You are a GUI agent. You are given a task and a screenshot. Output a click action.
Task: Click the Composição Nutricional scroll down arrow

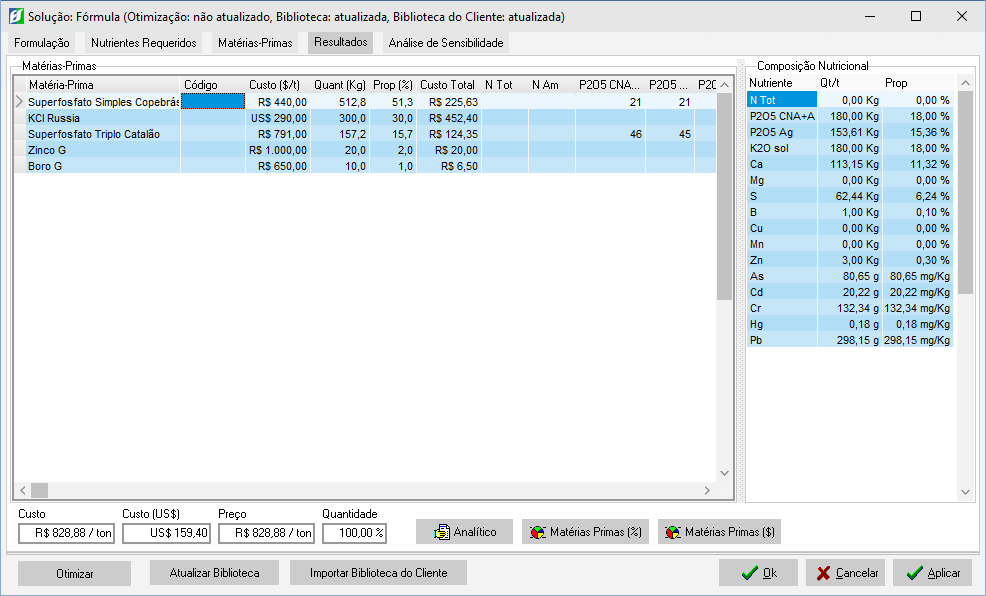point(965,492)
